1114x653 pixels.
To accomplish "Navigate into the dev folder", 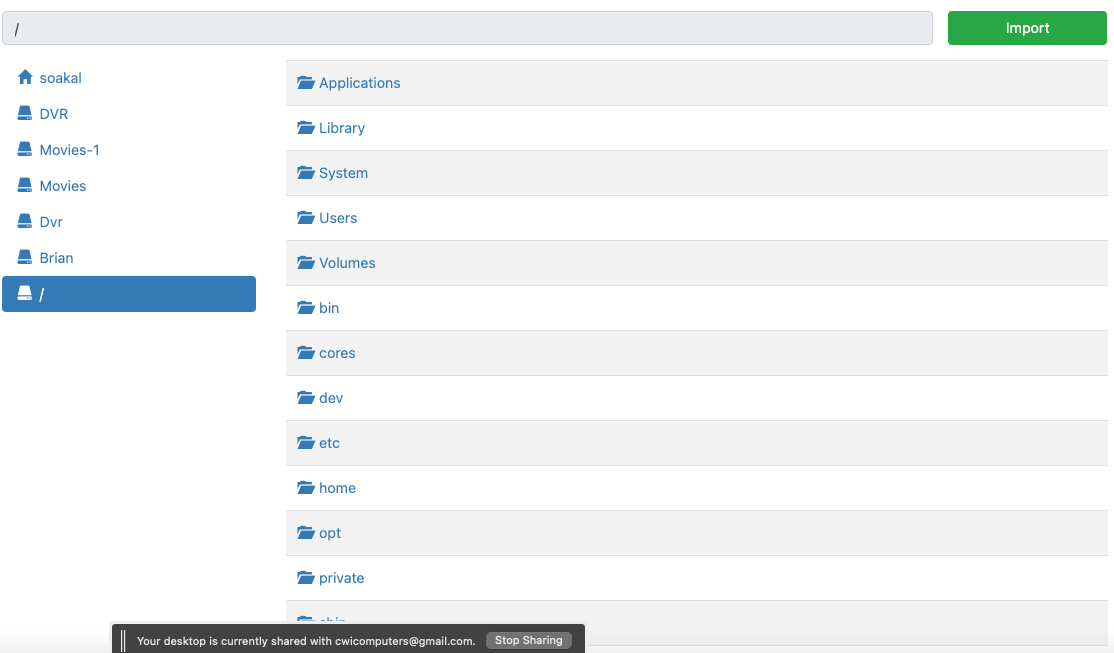I will [331, 398].
